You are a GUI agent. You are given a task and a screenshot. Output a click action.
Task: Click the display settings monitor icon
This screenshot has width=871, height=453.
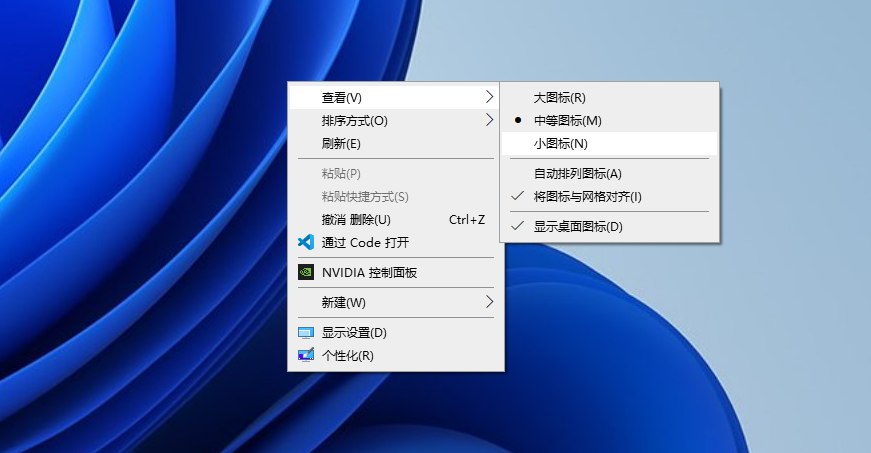[x=306, y=333]
